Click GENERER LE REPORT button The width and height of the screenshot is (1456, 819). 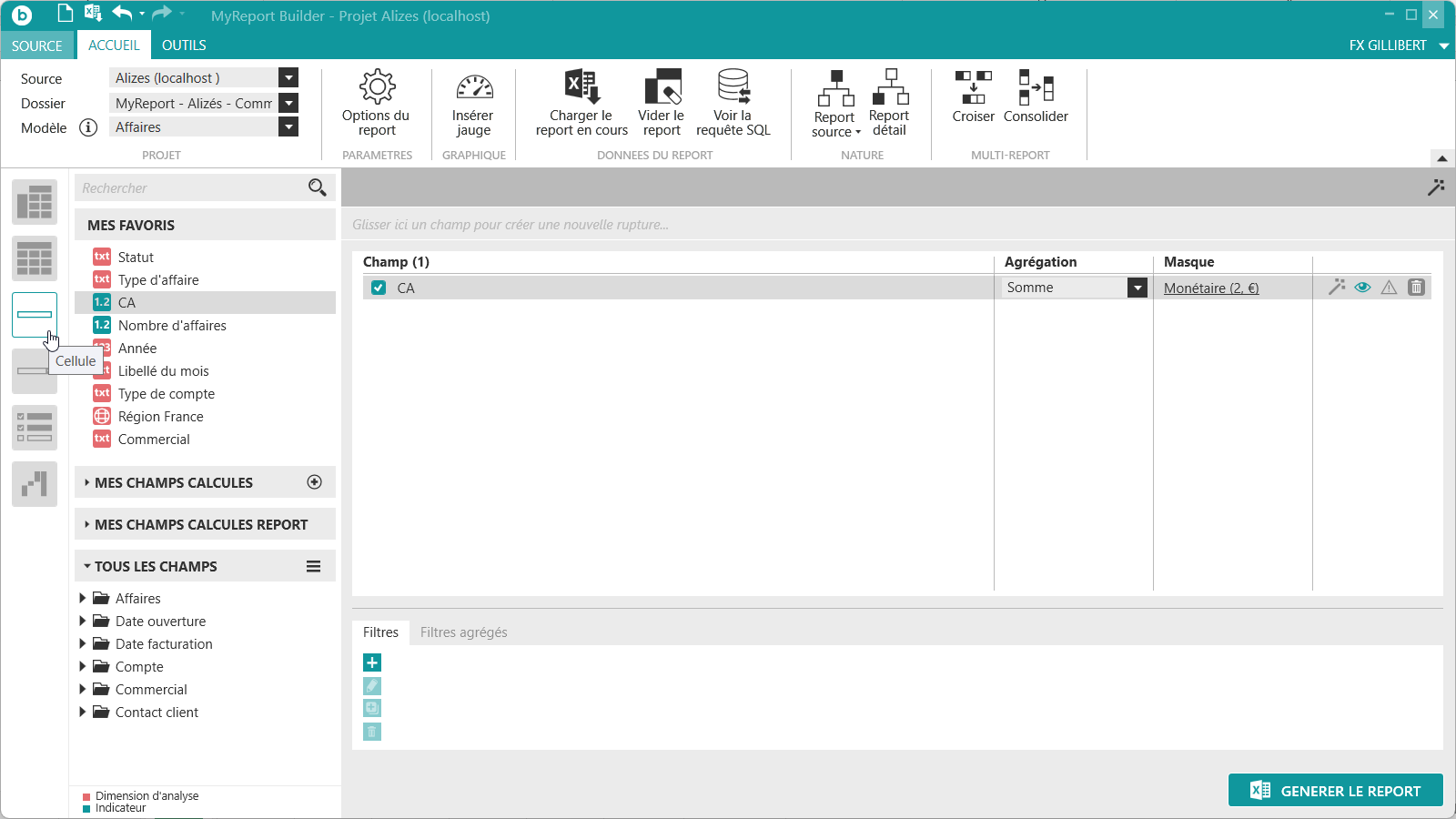(1335, 790)
